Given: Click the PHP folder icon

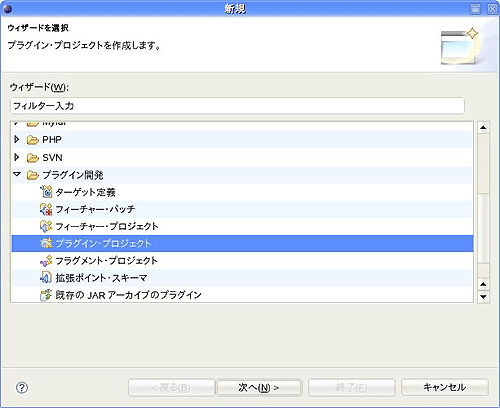Looking at the screenshot, I should coord(33,140).
